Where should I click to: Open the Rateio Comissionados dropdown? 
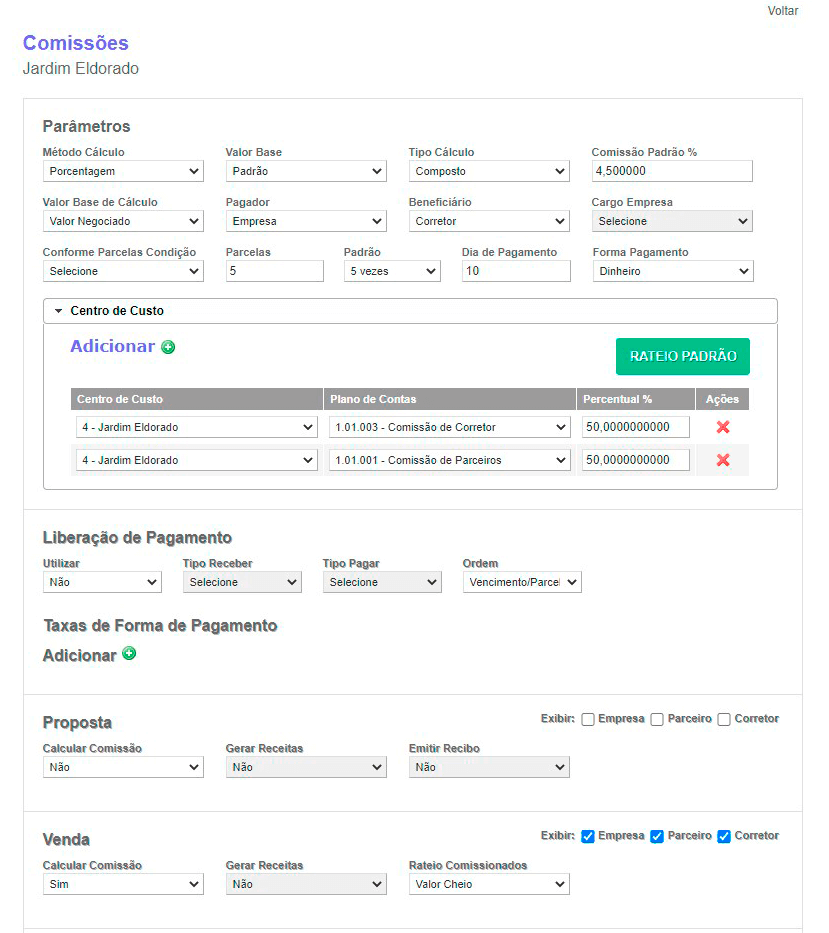pyautogui.click(x=489, y=884)
